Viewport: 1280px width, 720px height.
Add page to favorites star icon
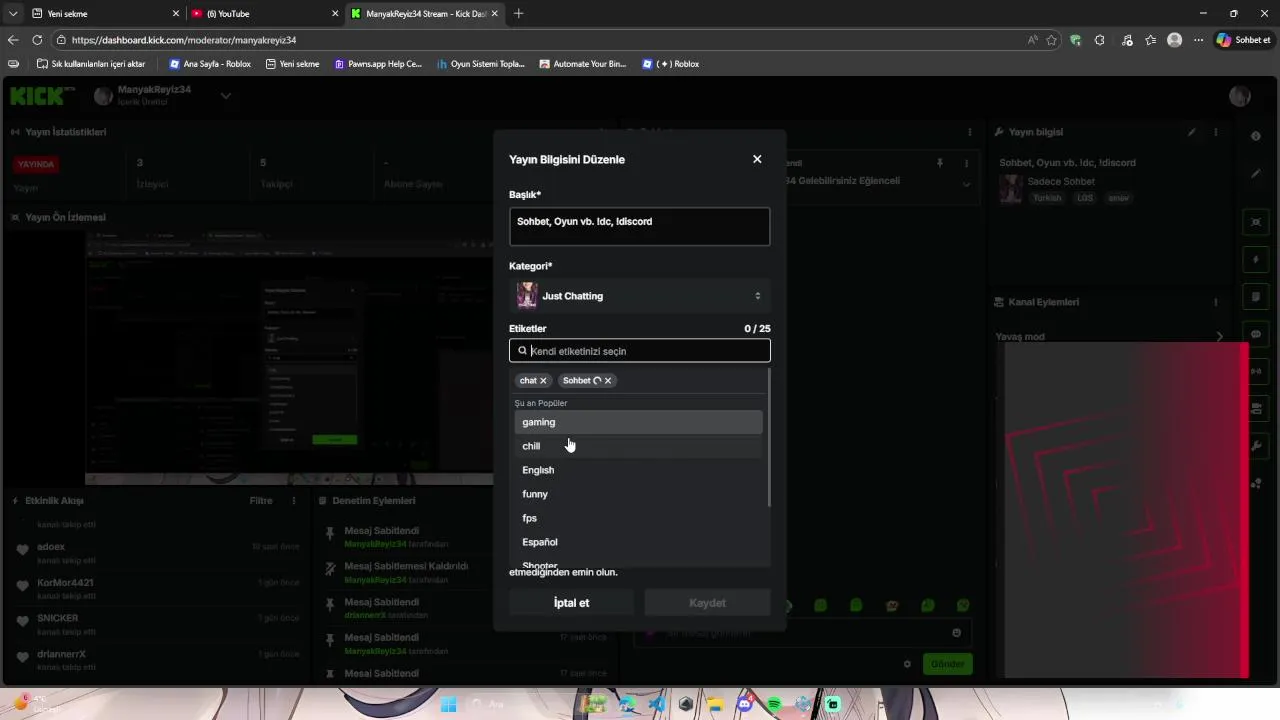pyautogui.click(x=1051, y=40)
